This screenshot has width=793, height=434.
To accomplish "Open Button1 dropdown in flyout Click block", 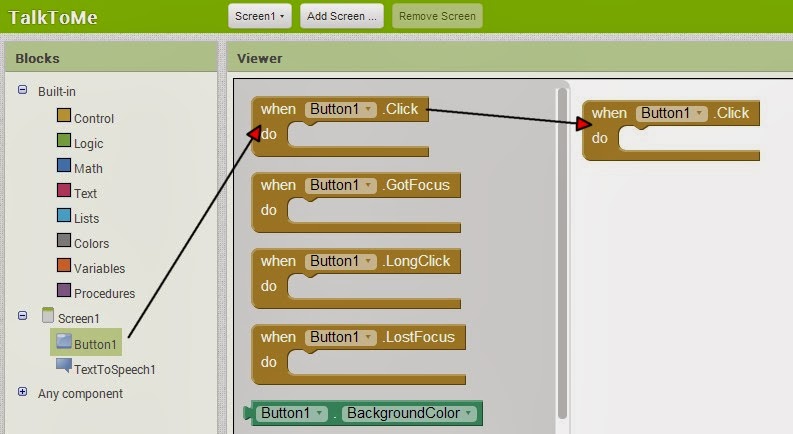I will click(340, 109).
